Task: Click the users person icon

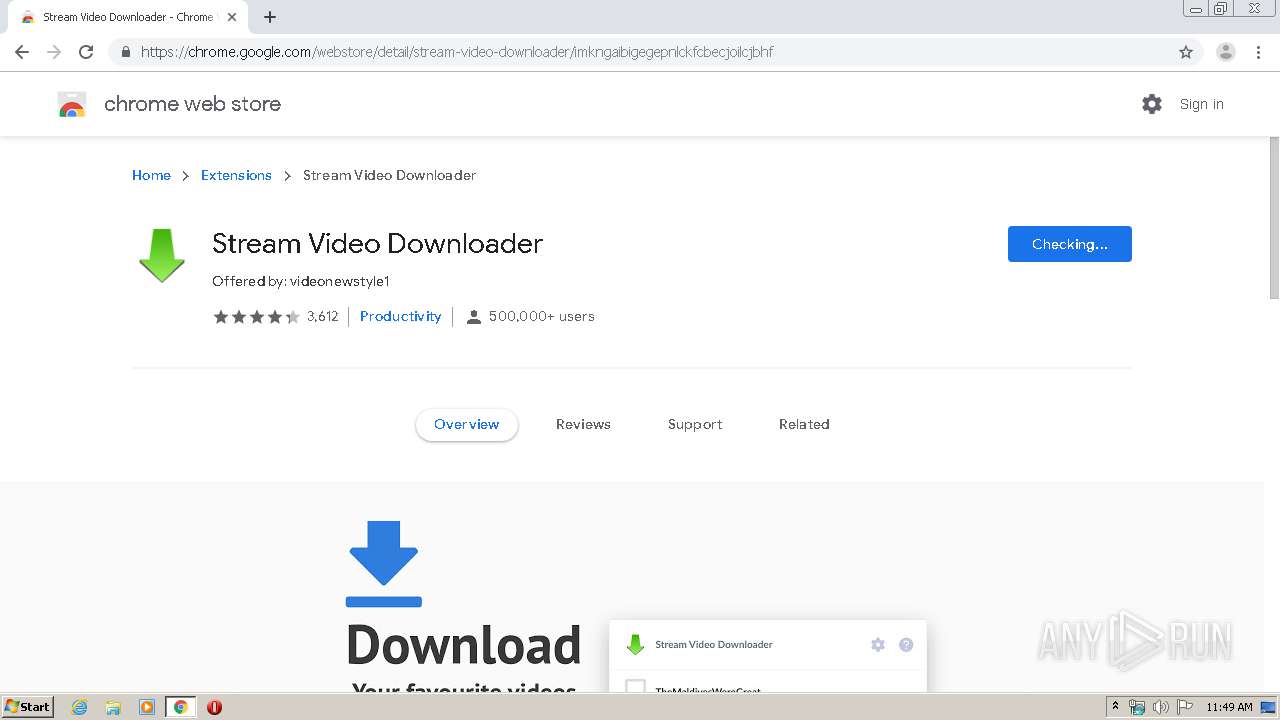Action: 474,317
